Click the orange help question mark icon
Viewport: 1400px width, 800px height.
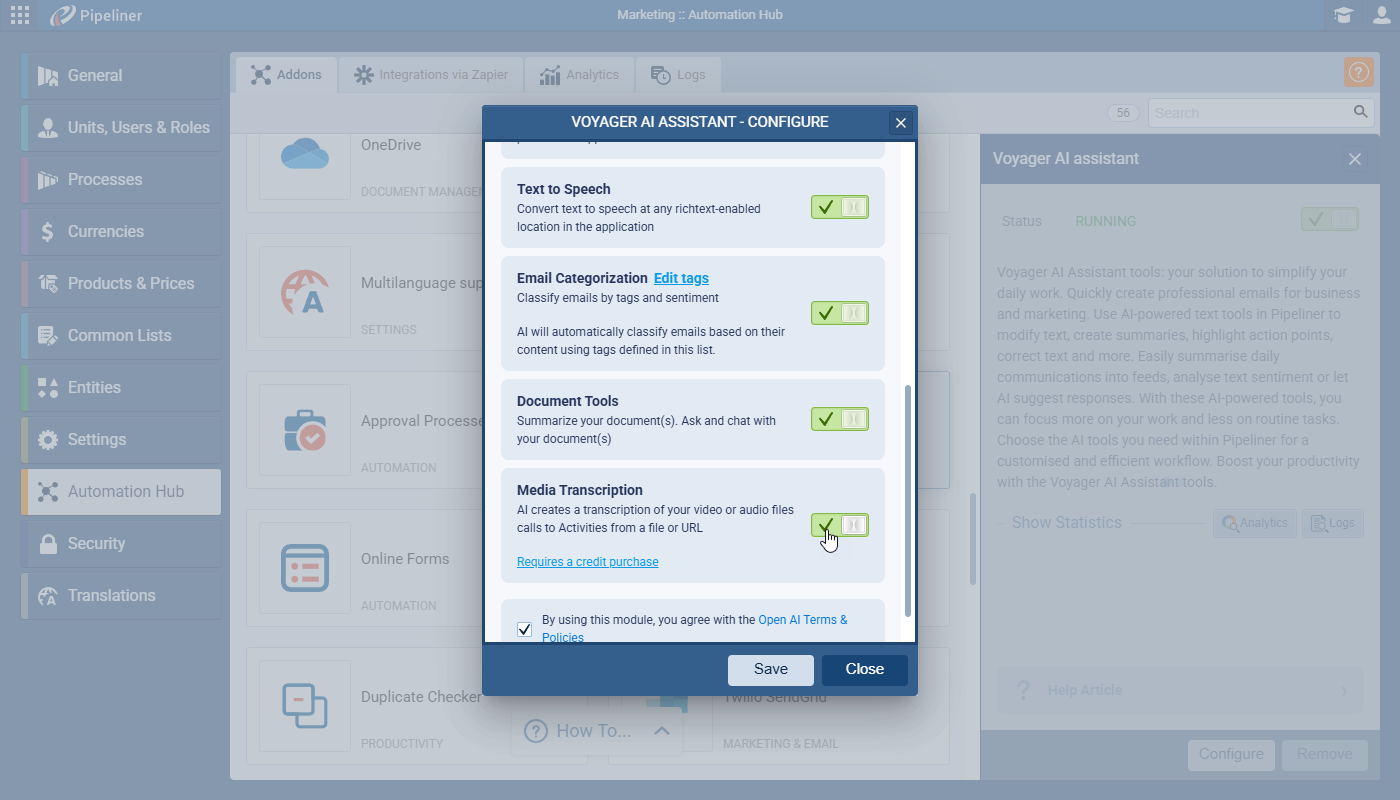point(1358,72)
